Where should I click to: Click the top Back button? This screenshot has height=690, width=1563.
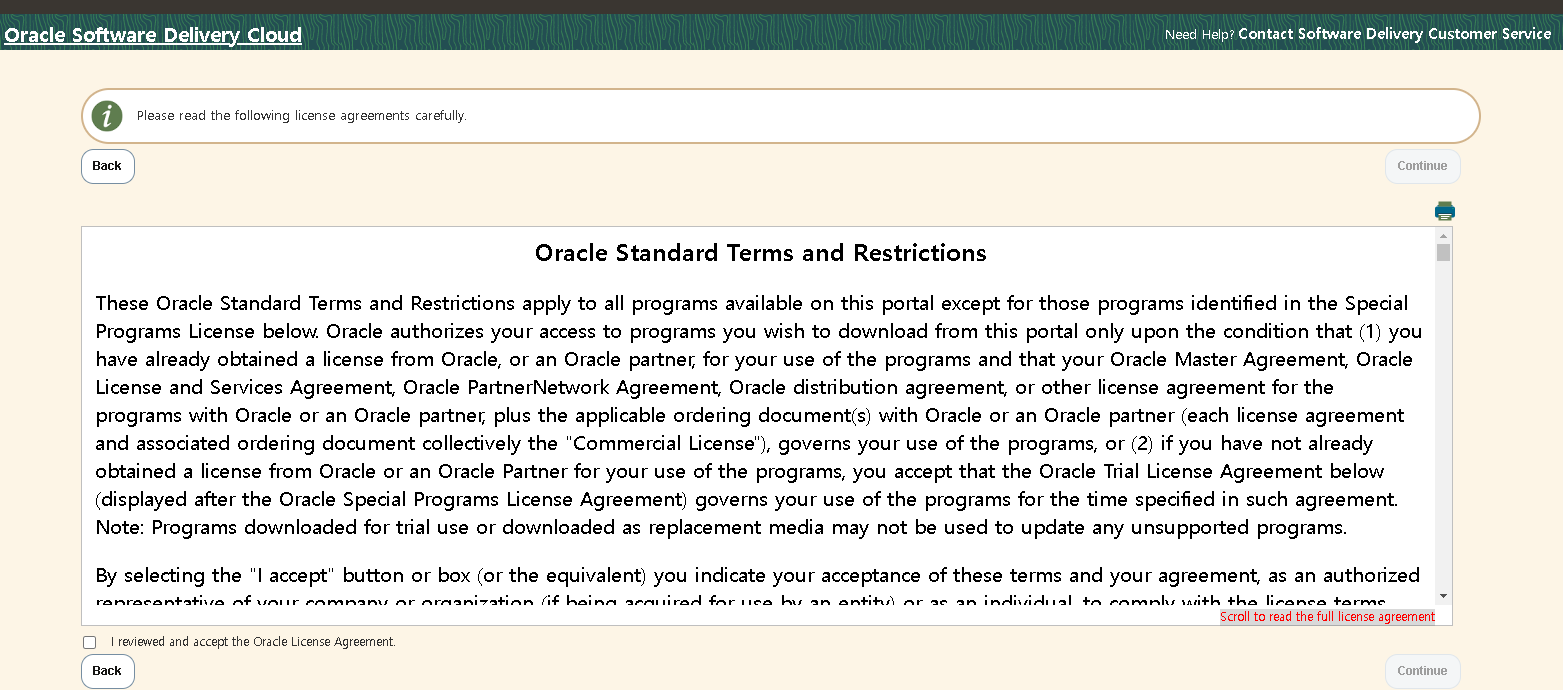tap(108, 166)
